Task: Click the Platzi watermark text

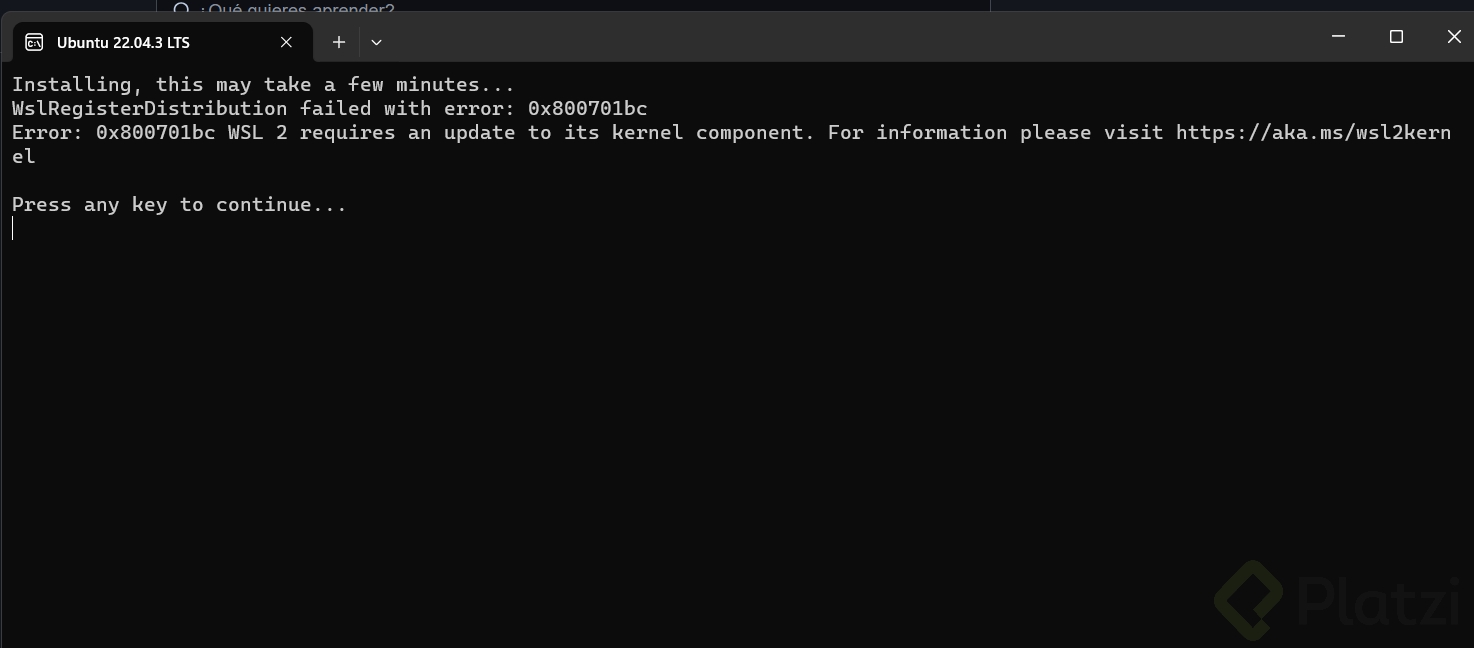Action: click(1377, 600)
